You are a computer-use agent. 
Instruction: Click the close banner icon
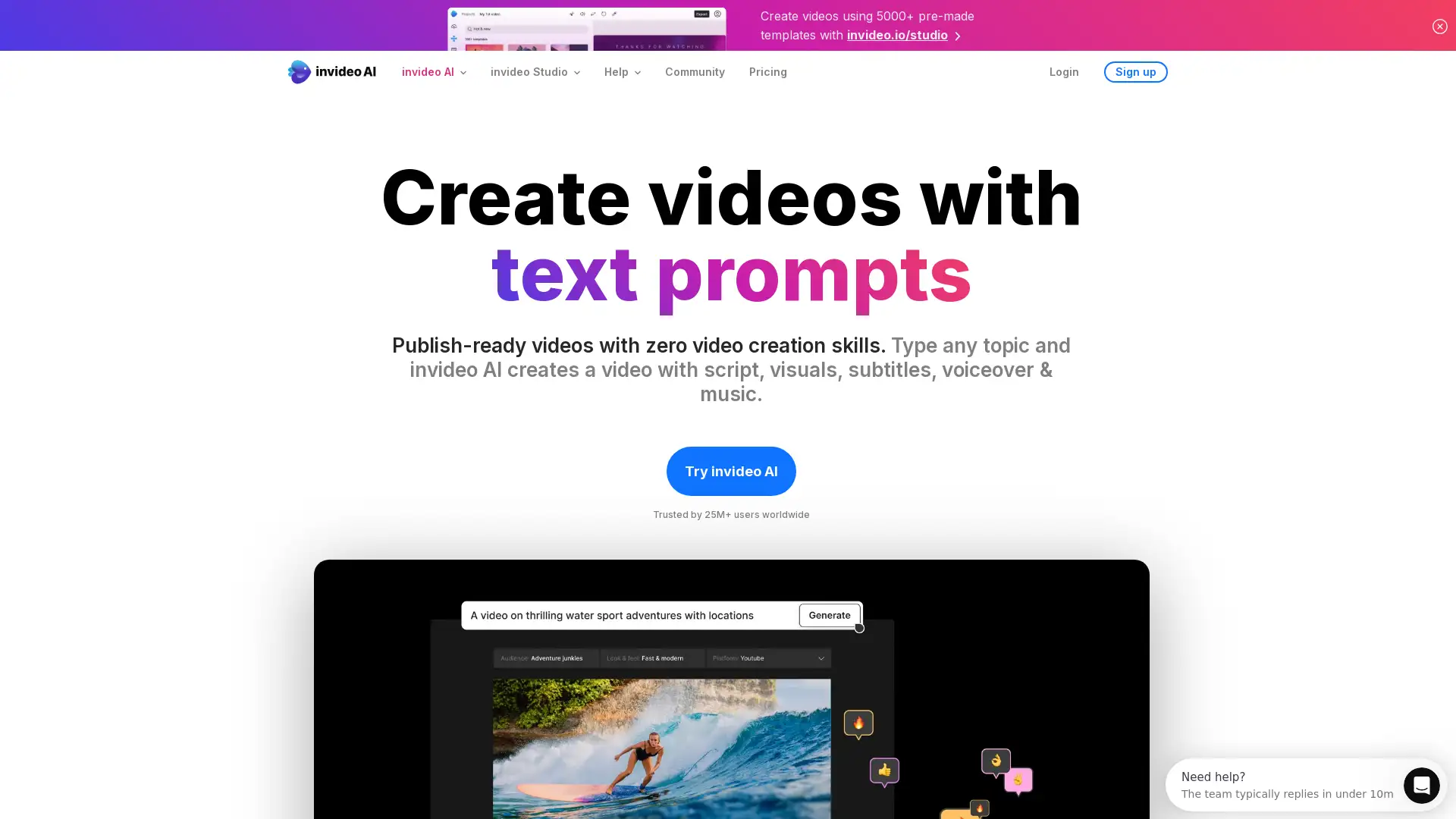pos(1439,26)
